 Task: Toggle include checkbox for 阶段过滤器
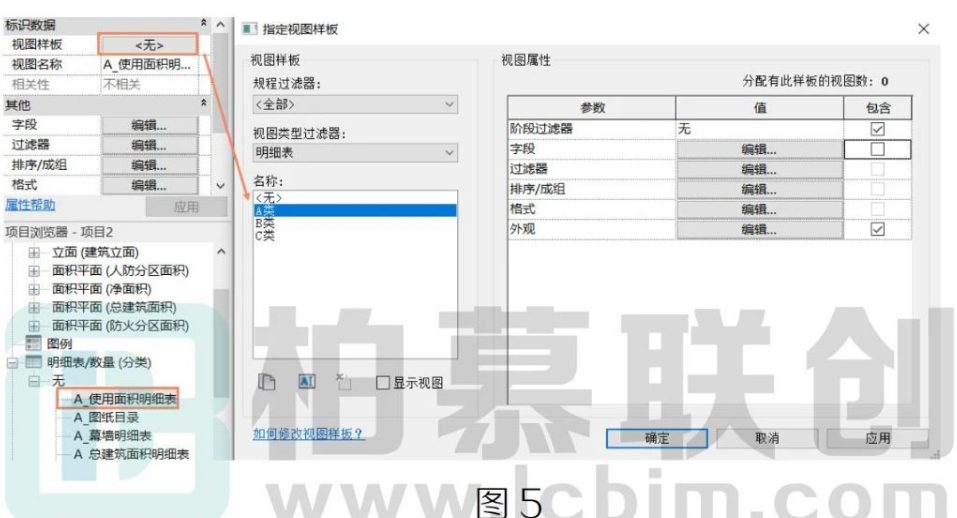point(877,129)
